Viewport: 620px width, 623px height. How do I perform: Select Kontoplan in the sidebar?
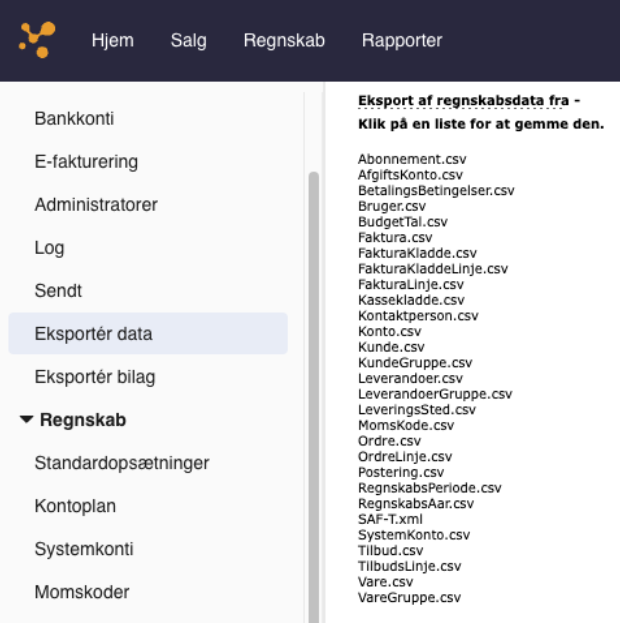[75, 506]
